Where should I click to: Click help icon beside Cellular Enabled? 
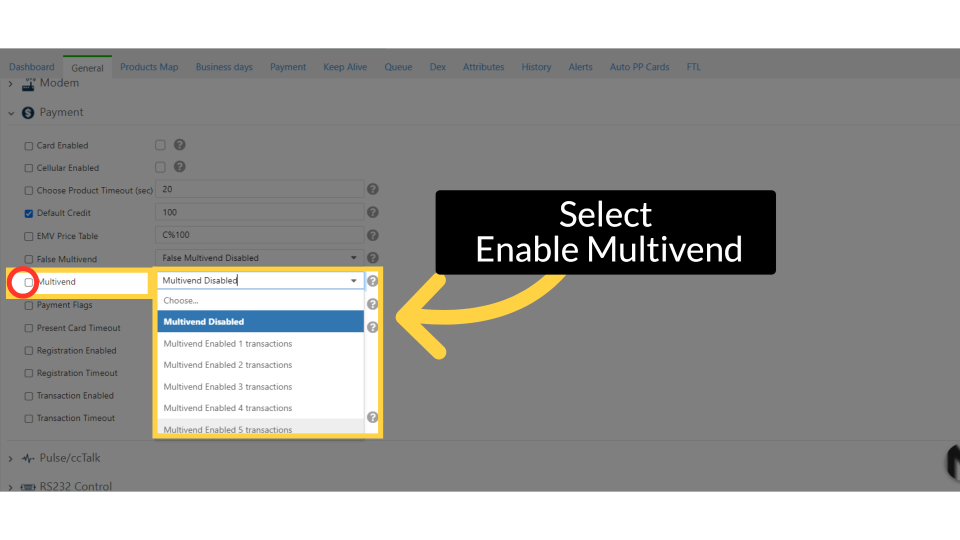point(180,167)
